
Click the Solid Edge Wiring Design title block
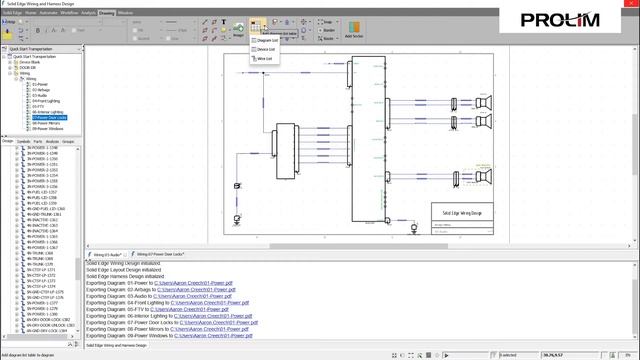pyautogui.click(x=462, y=213)
